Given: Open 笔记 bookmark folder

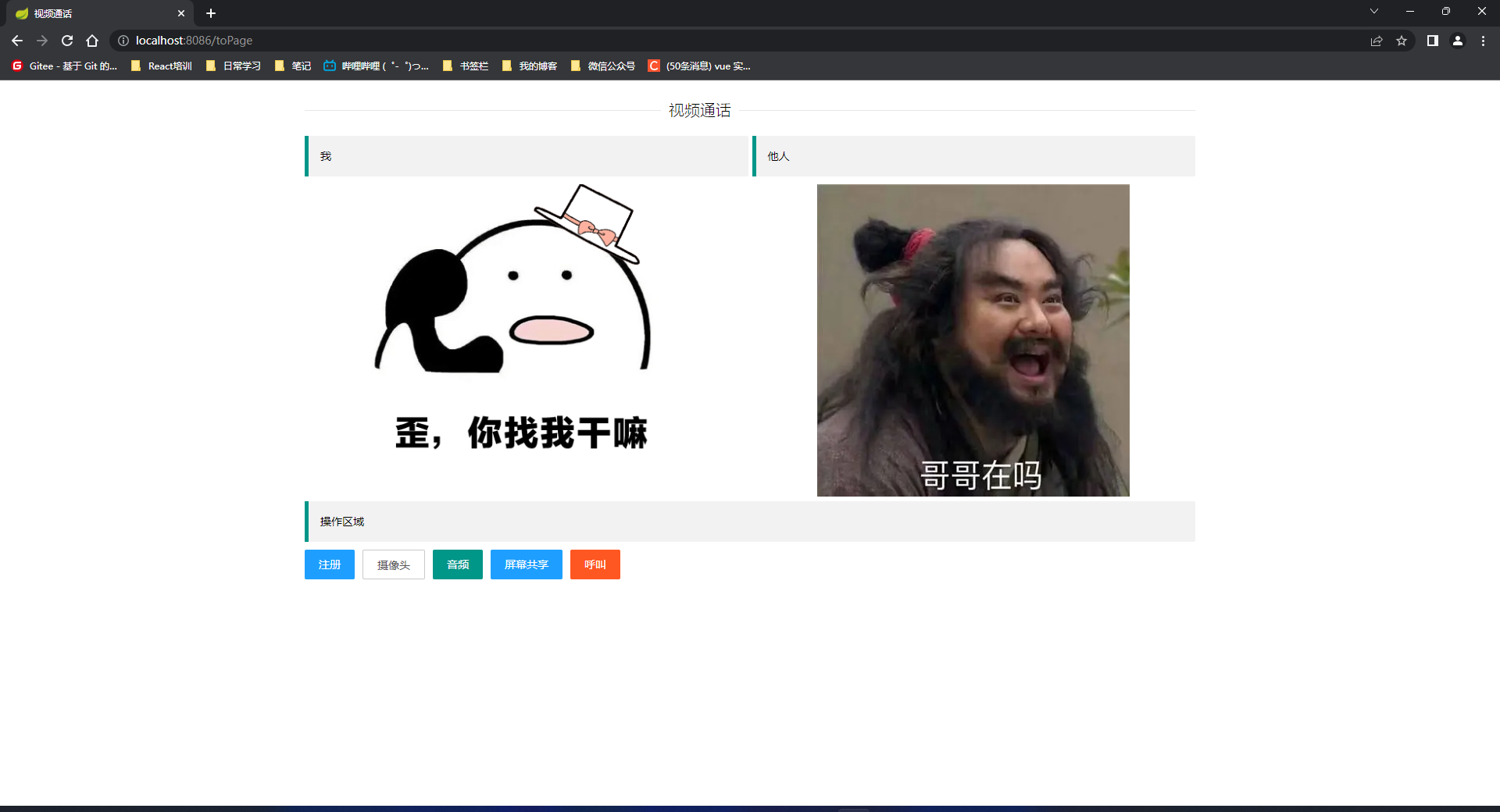Looking at the screenshot, I should 293,66.
